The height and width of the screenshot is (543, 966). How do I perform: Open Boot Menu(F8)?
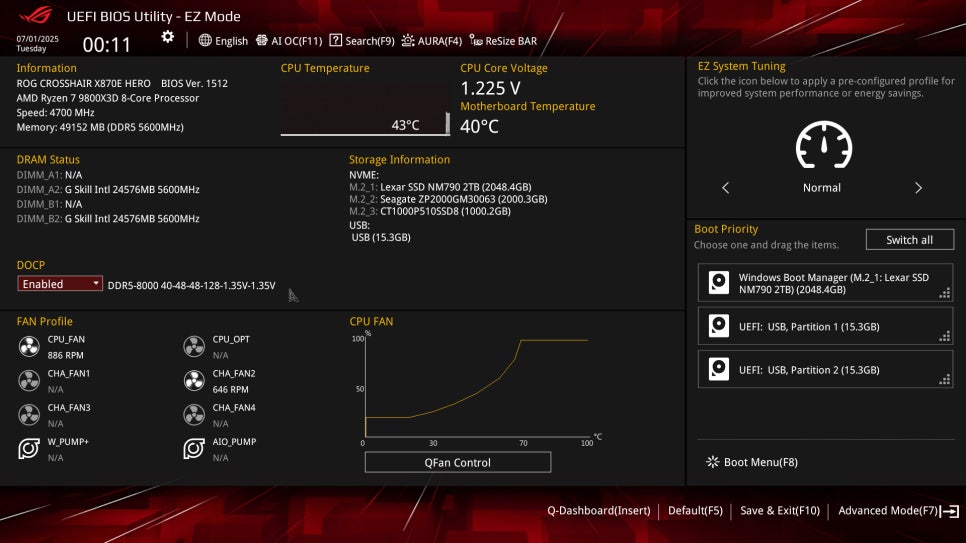click(752, 462)
